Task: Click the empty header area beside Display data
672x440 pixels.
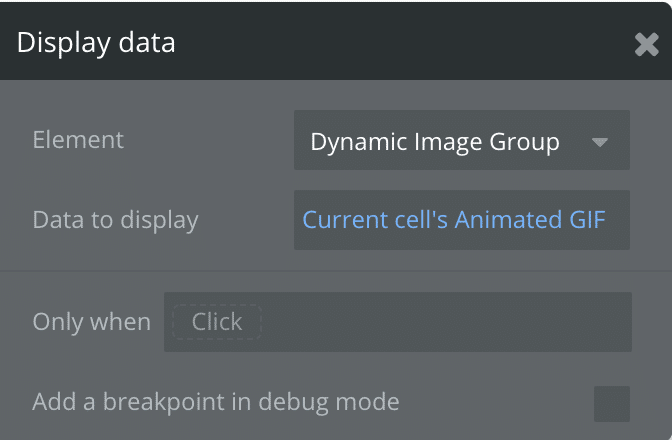Action: (400, 43)
